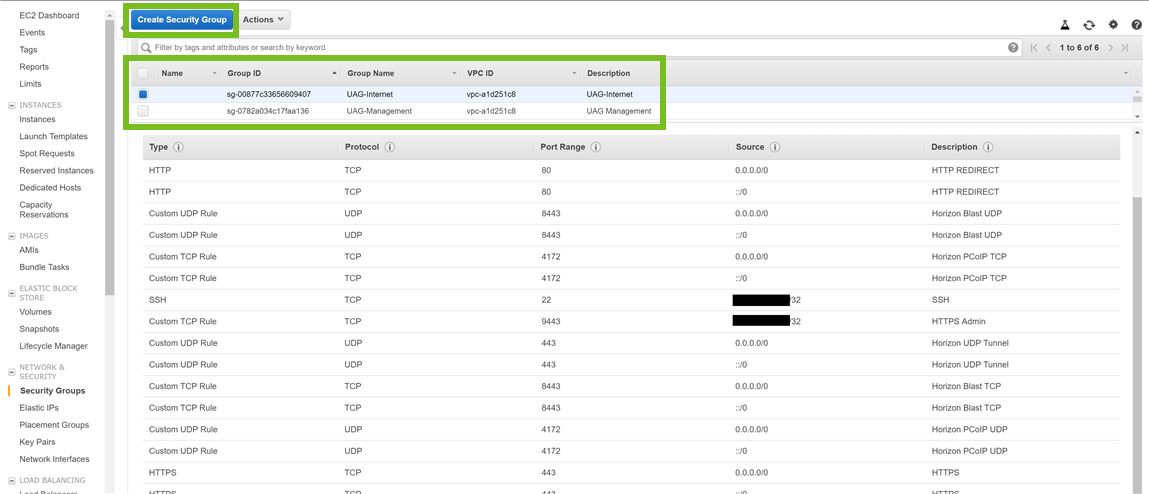Open Spot Requests
Screen dimensions: 1149x494
pyautogui.click(x=47, y=153)
